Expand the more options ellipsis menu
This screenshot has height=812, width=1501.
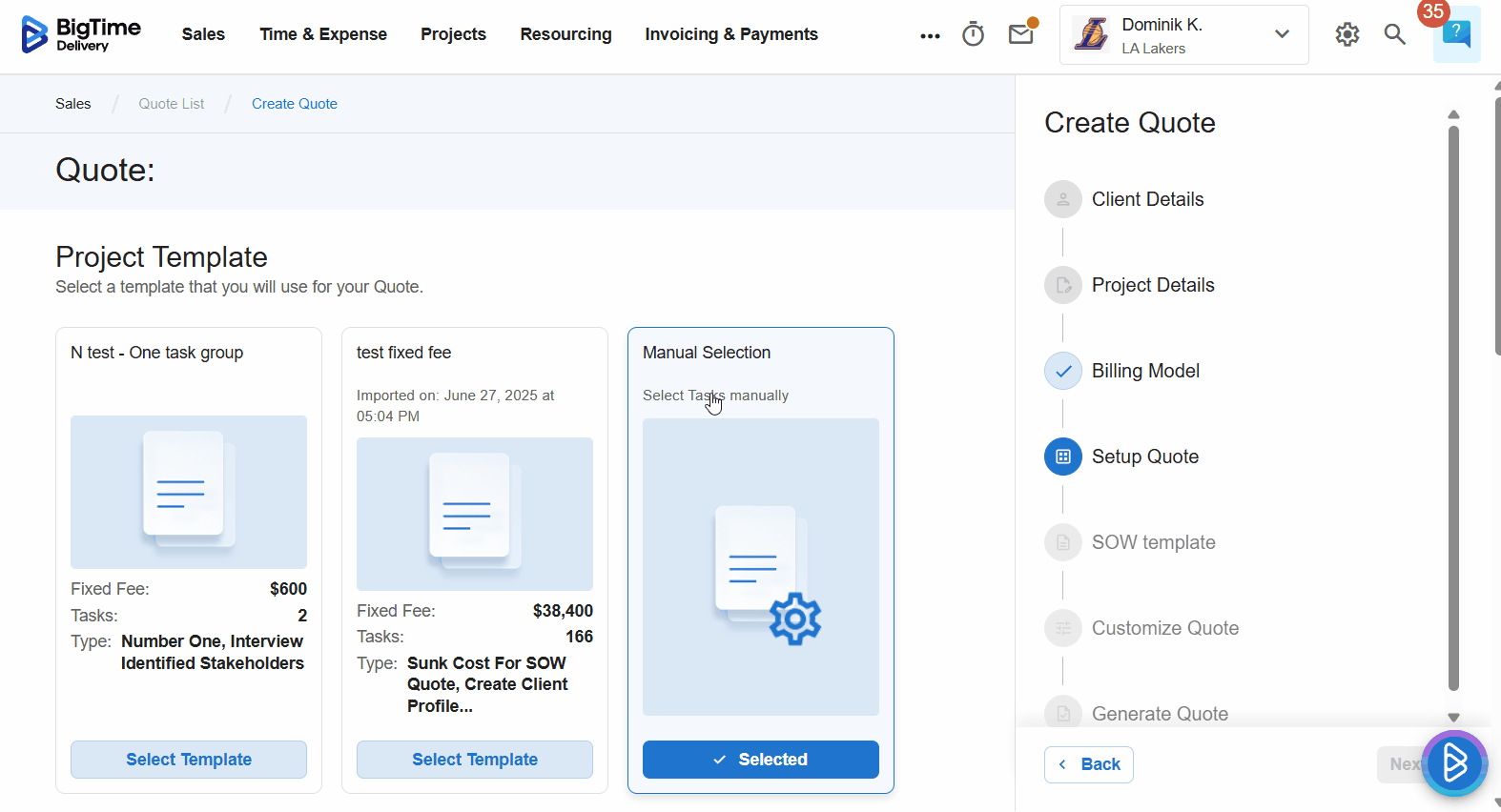click(x=930, y=35)
